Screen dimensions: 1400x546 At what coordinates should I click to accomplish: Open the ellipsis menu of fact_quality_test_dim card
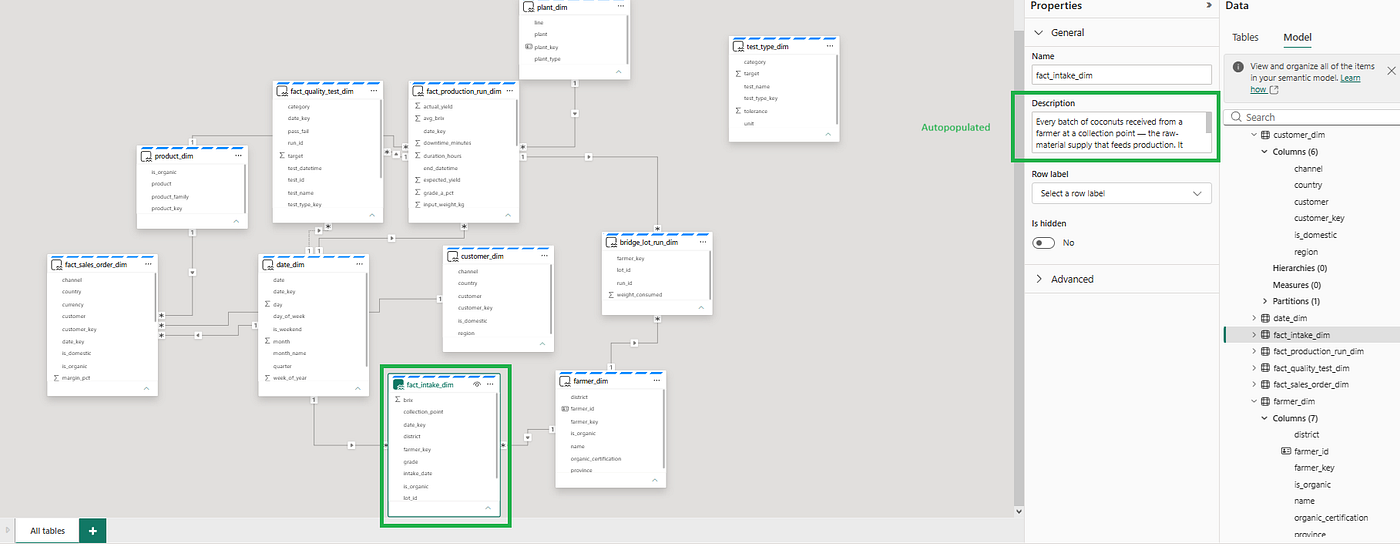373,91
